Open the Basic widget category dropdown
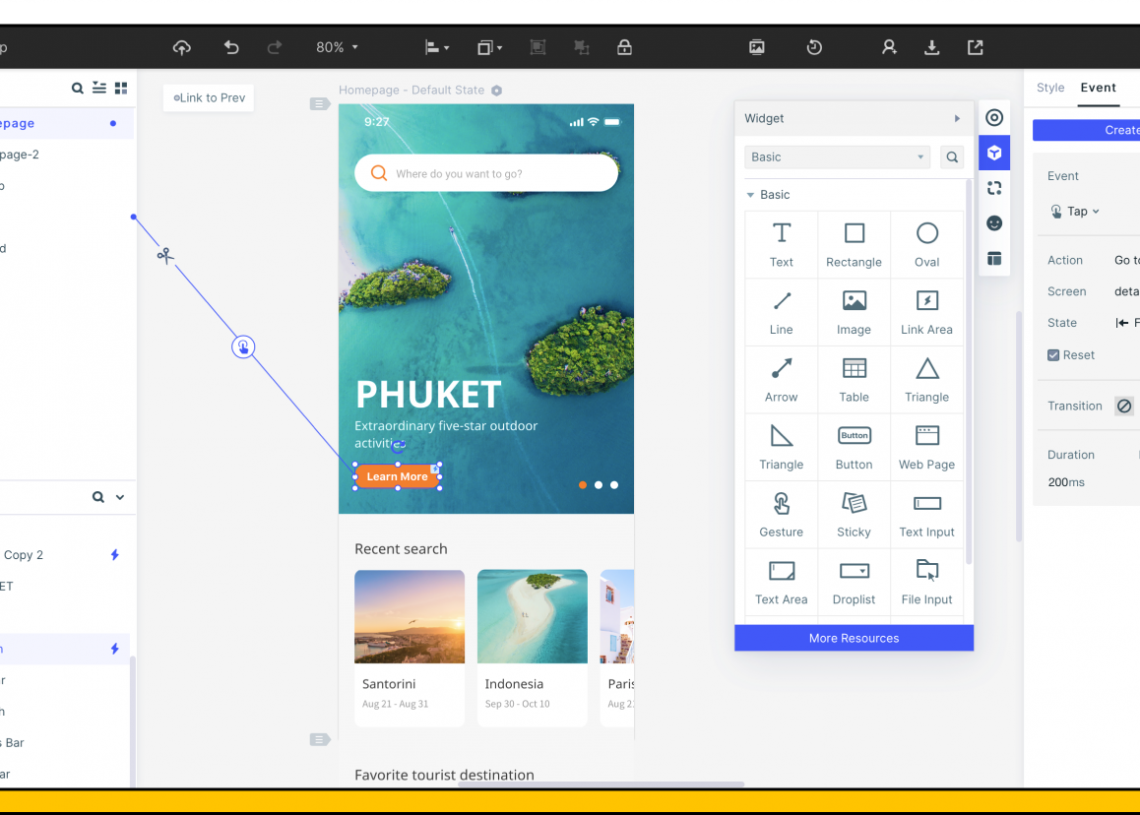Image resolution: width=1140 pixels, height=815 pixels. 838,157
